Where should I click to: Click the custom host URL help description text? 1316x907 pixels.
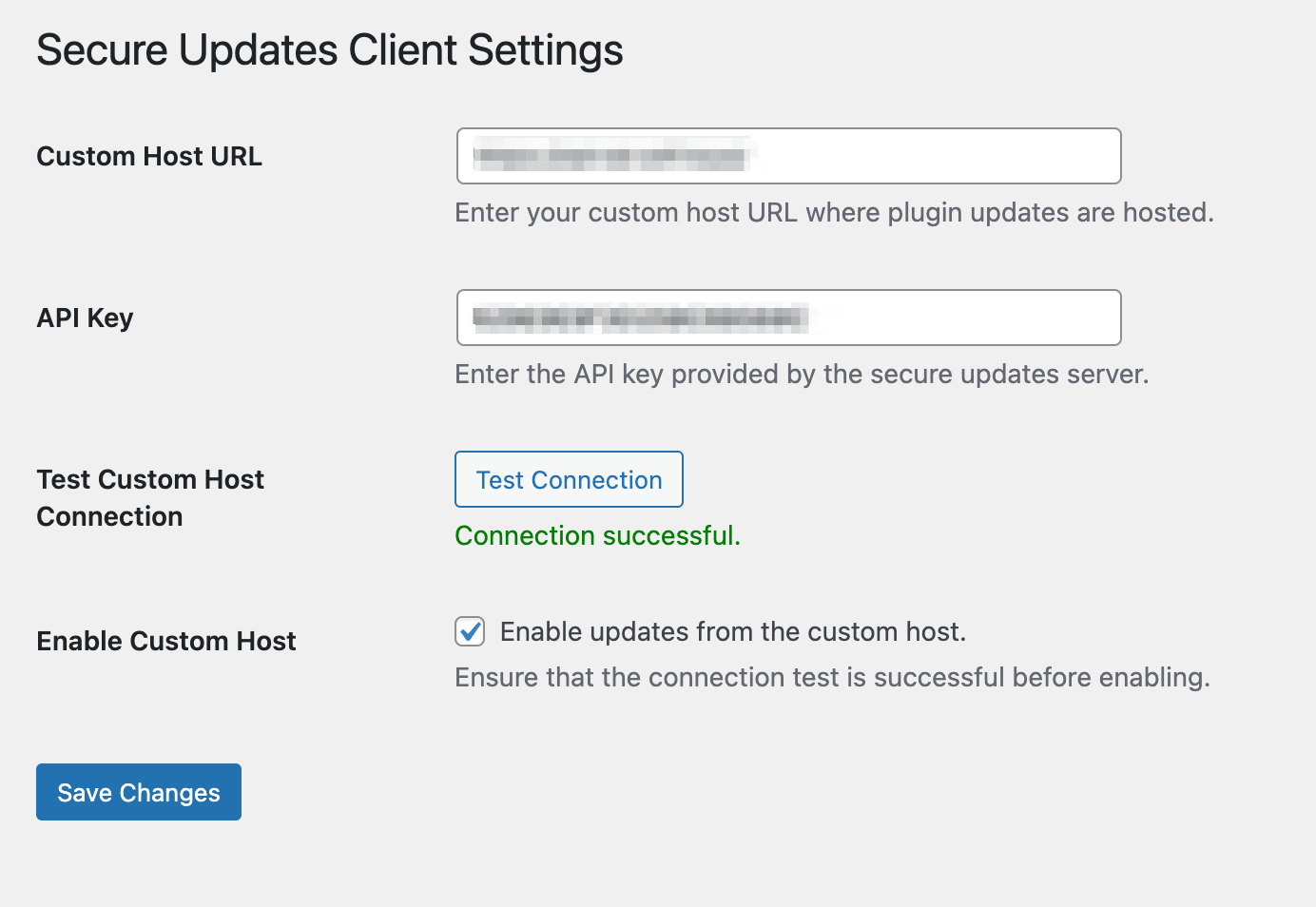click(834, 212)
